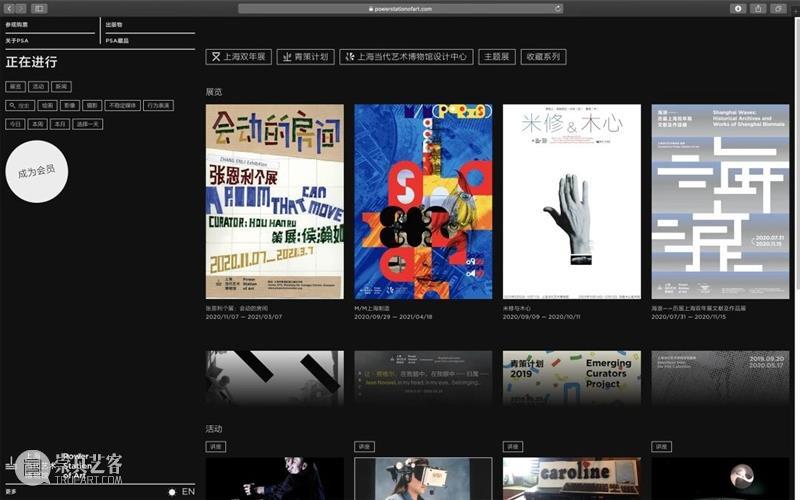This screenshot has height=500, width=800.
Task: Open the M/M上海制造 caption link
Action: tap(372, 308)
